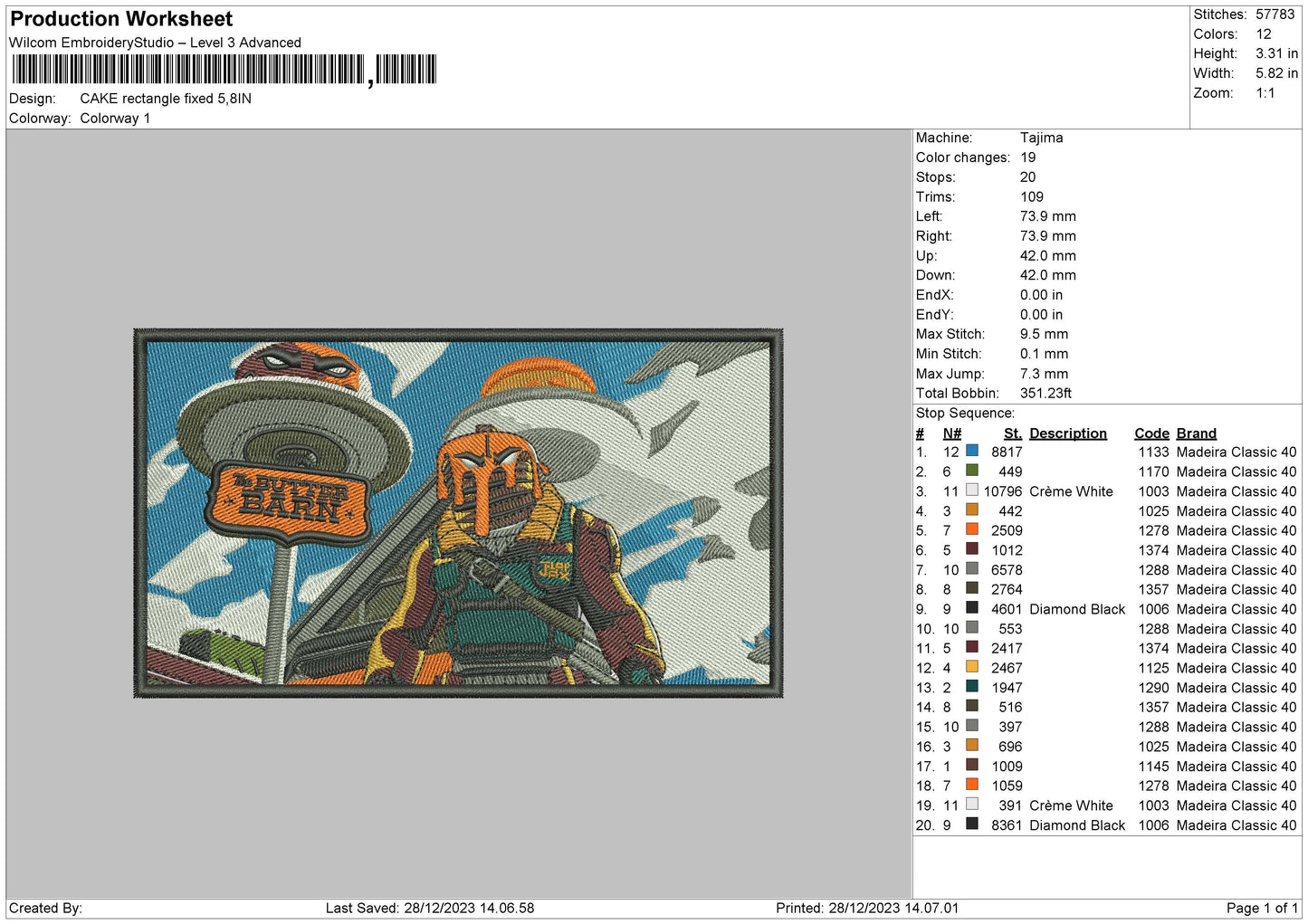The image size is (1308, 924).
Task: Click the design name CAKE rectangle fixed 5,8IN
Action: point(166,99)
